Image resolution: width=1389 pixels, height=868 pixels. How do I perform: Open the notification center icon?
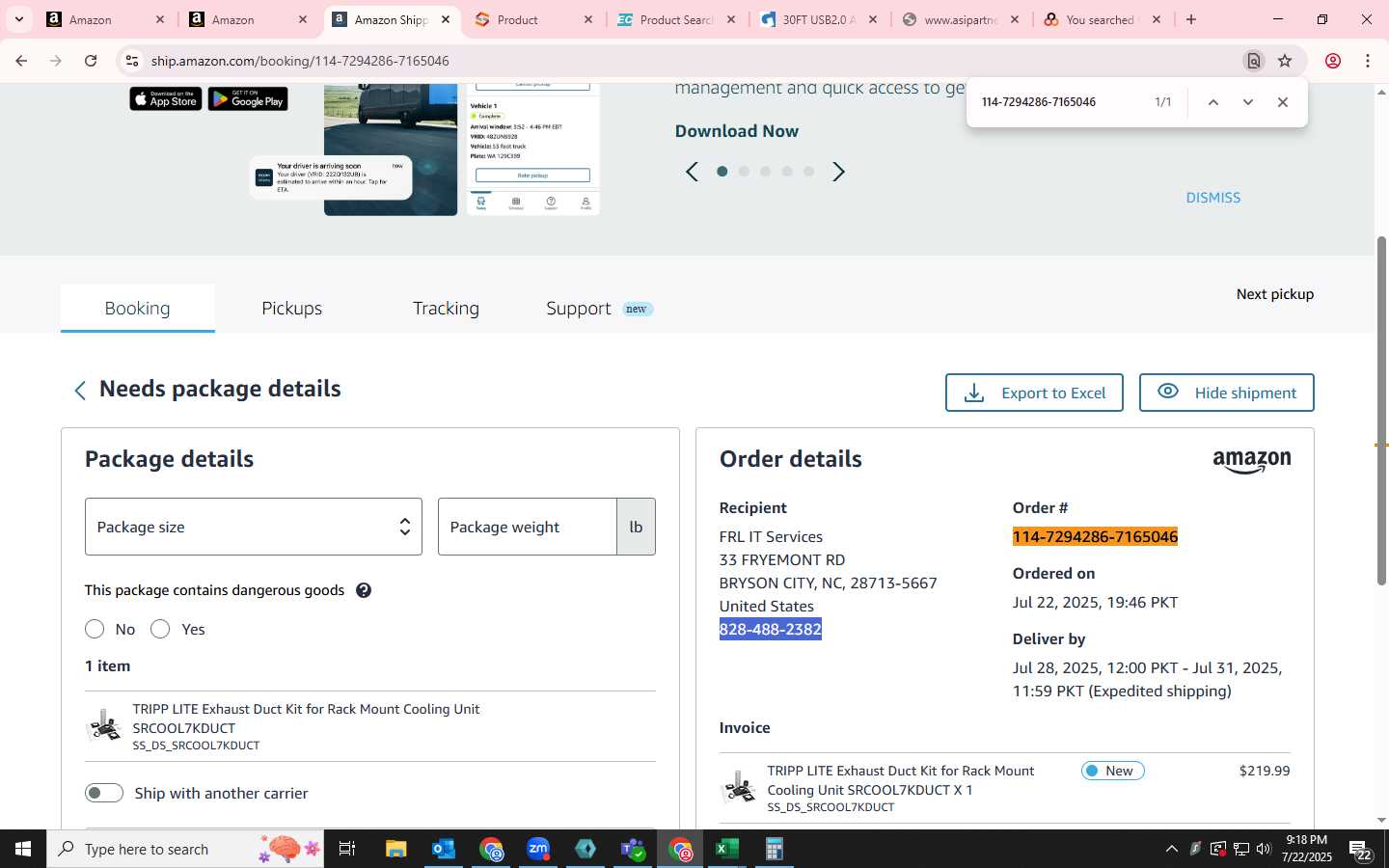(1361, 850)
